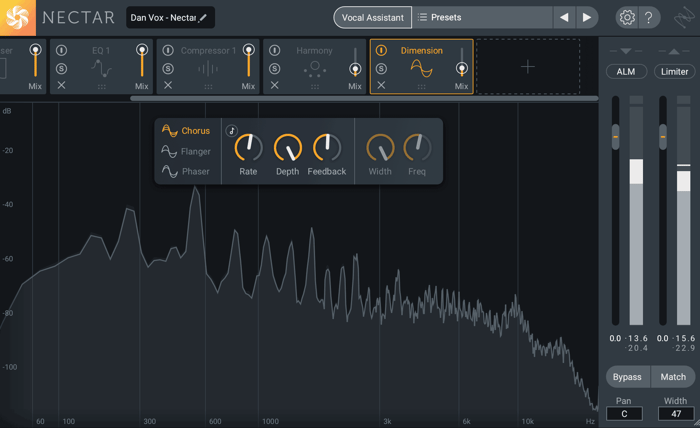Click the Match gain button
The height and width of the screenshot is (428, 700).
pyautogui.click(x=673, y=377)
